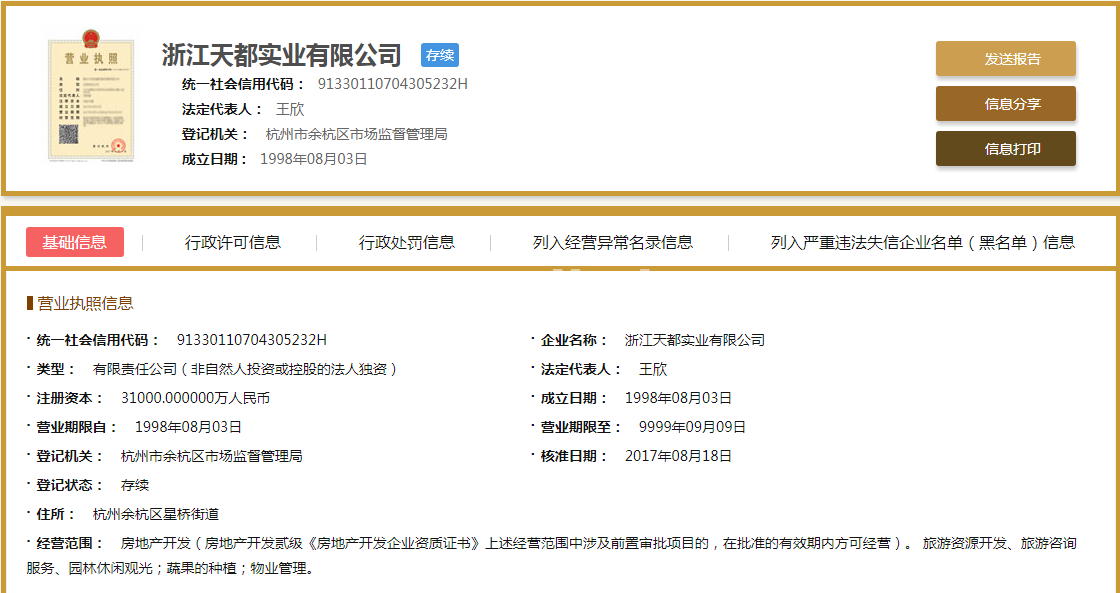The image size is (1120, 593).
Task: Click the 信息打印 button
Action: (x=1006, y=149)
